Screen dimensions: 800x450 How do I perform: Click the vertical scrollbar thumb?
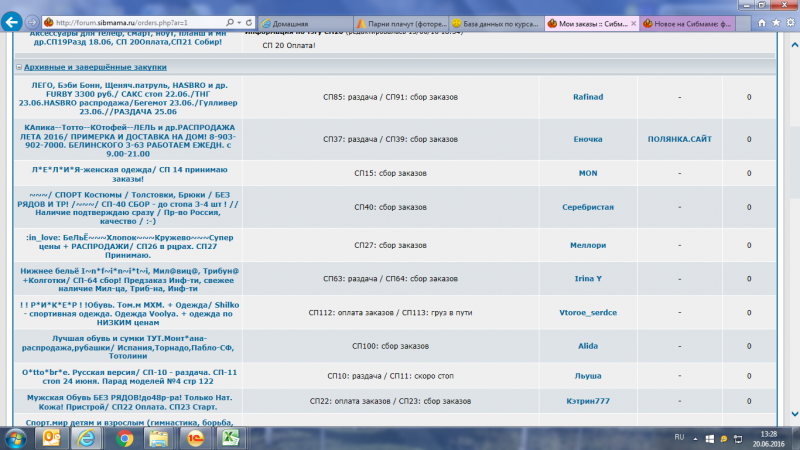coord(794,163)
